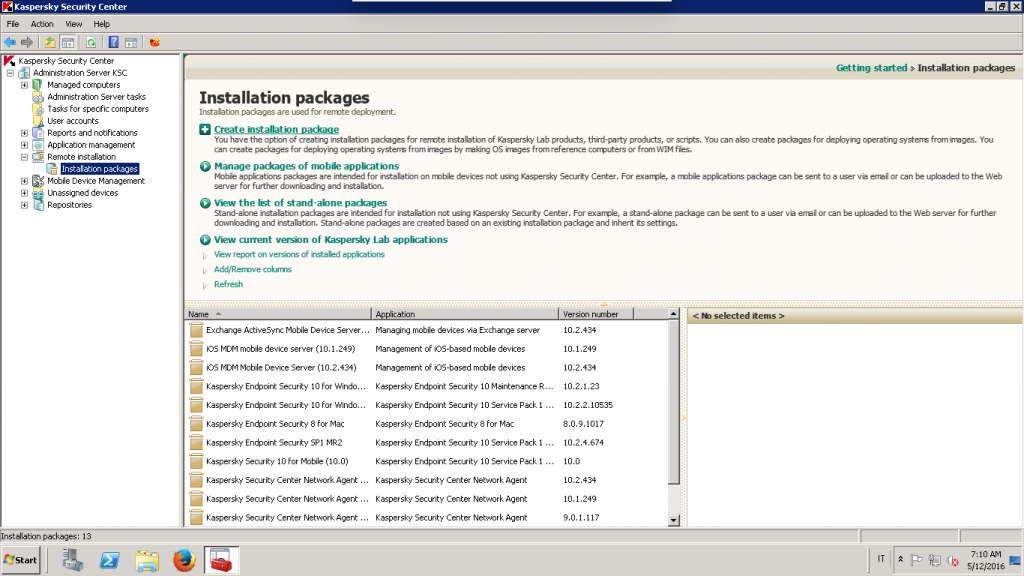The height and width of the screenshot is (576, 1024).
Task: Refresh the view using the toolbar refresh icon
Action: (x=91, y=42)
